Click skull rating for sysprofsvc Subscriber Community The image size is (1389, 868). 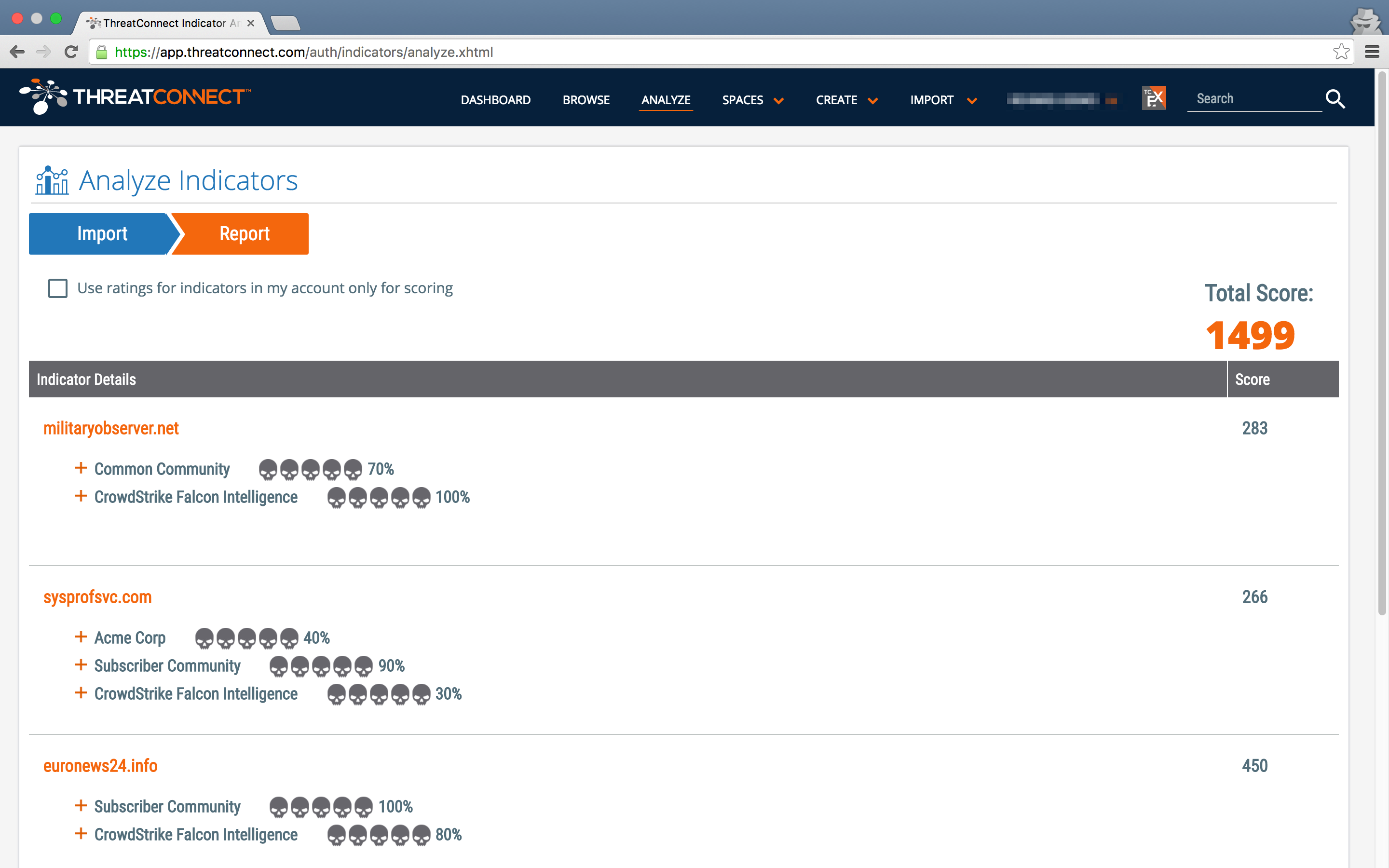(321, 666)
